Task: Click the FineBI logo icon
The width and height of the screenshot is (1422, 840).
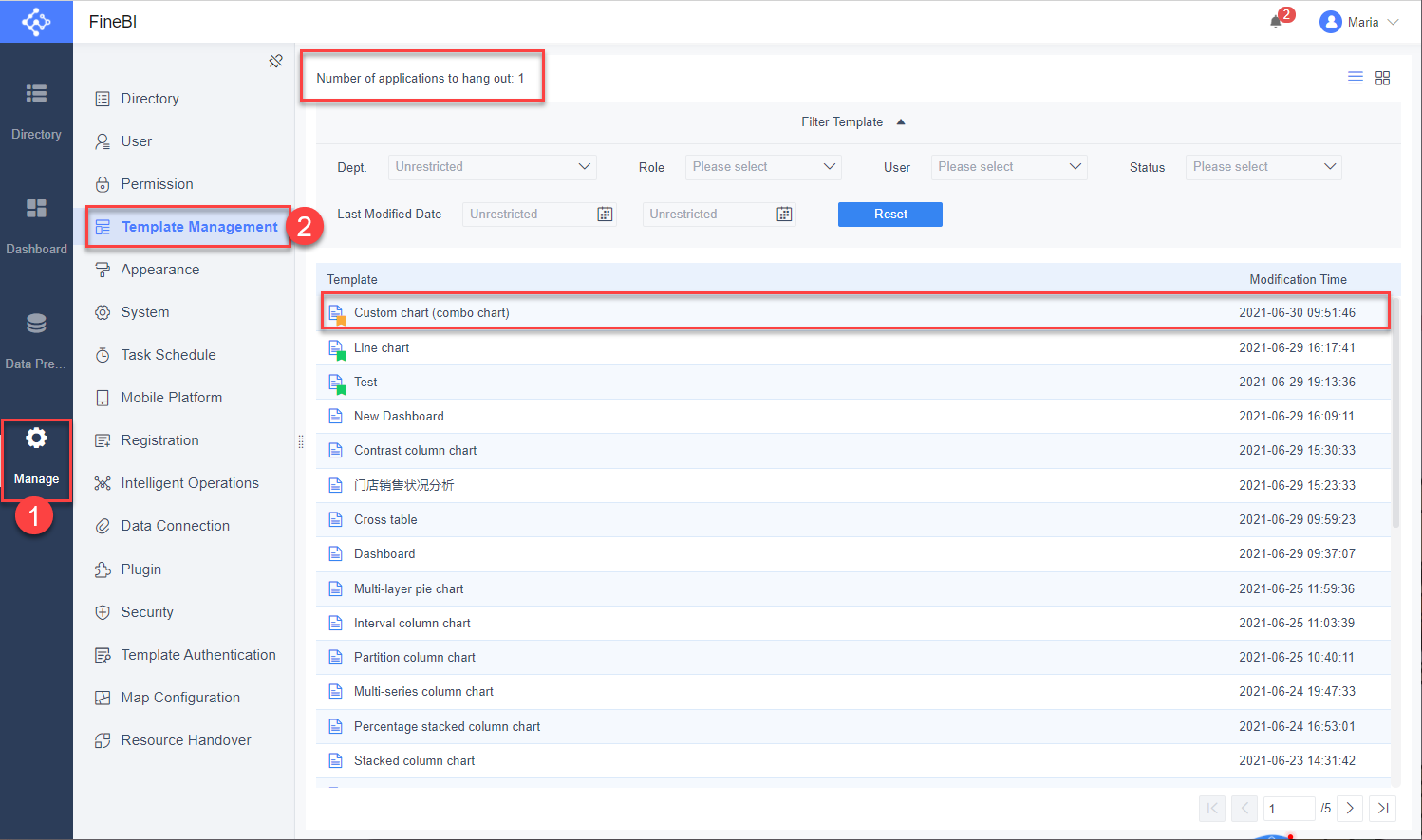Action: (x=36, y=21)
